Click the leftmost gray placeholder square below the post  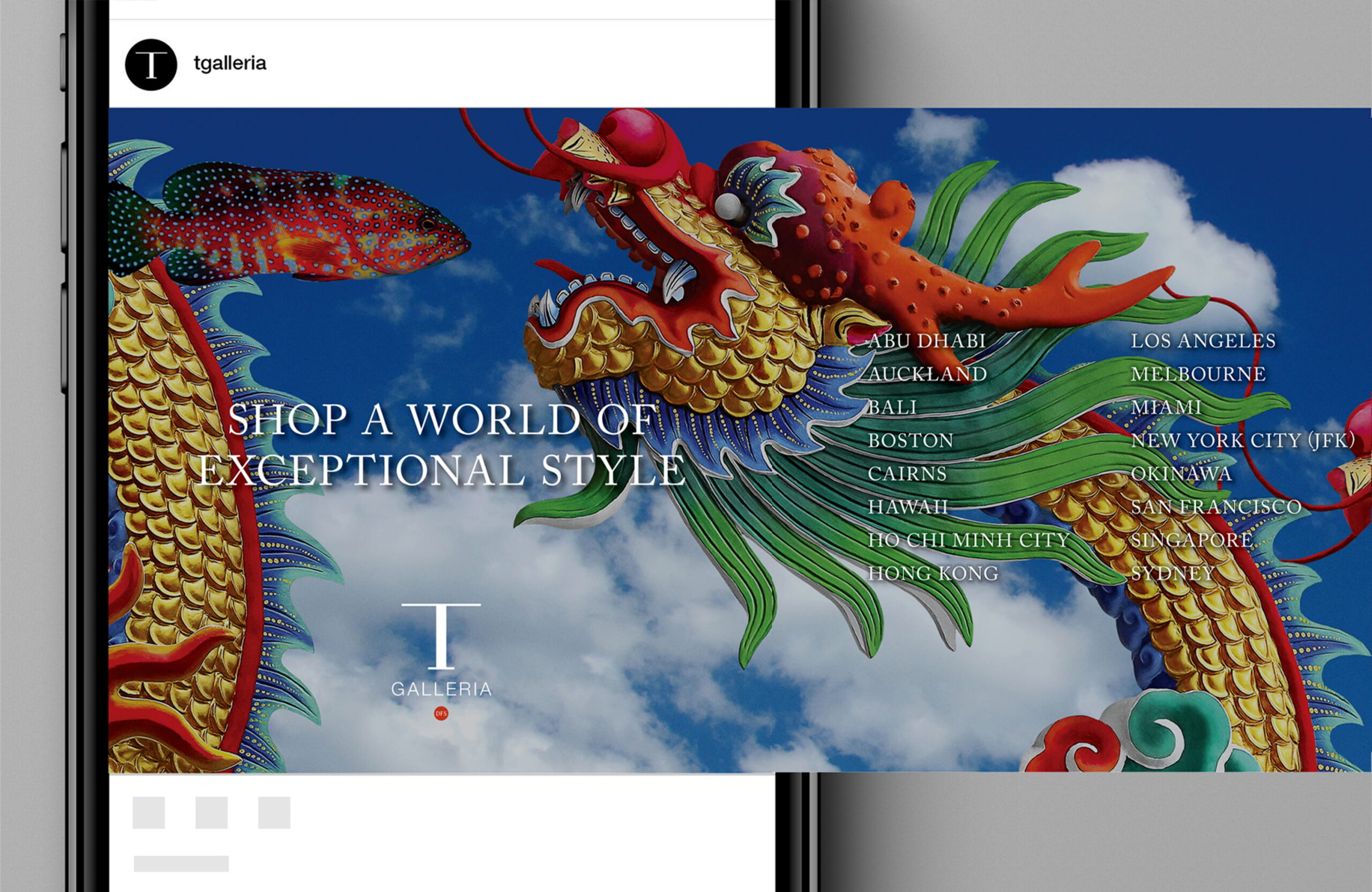coord(149,813)
